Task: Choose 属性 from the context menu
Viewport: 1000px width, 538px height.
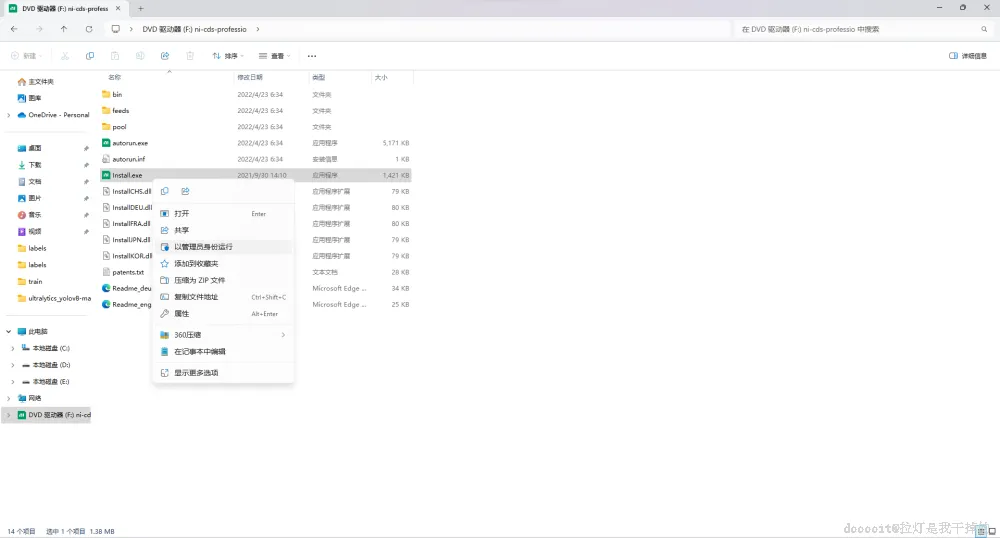Action: [x=223, y=314]
